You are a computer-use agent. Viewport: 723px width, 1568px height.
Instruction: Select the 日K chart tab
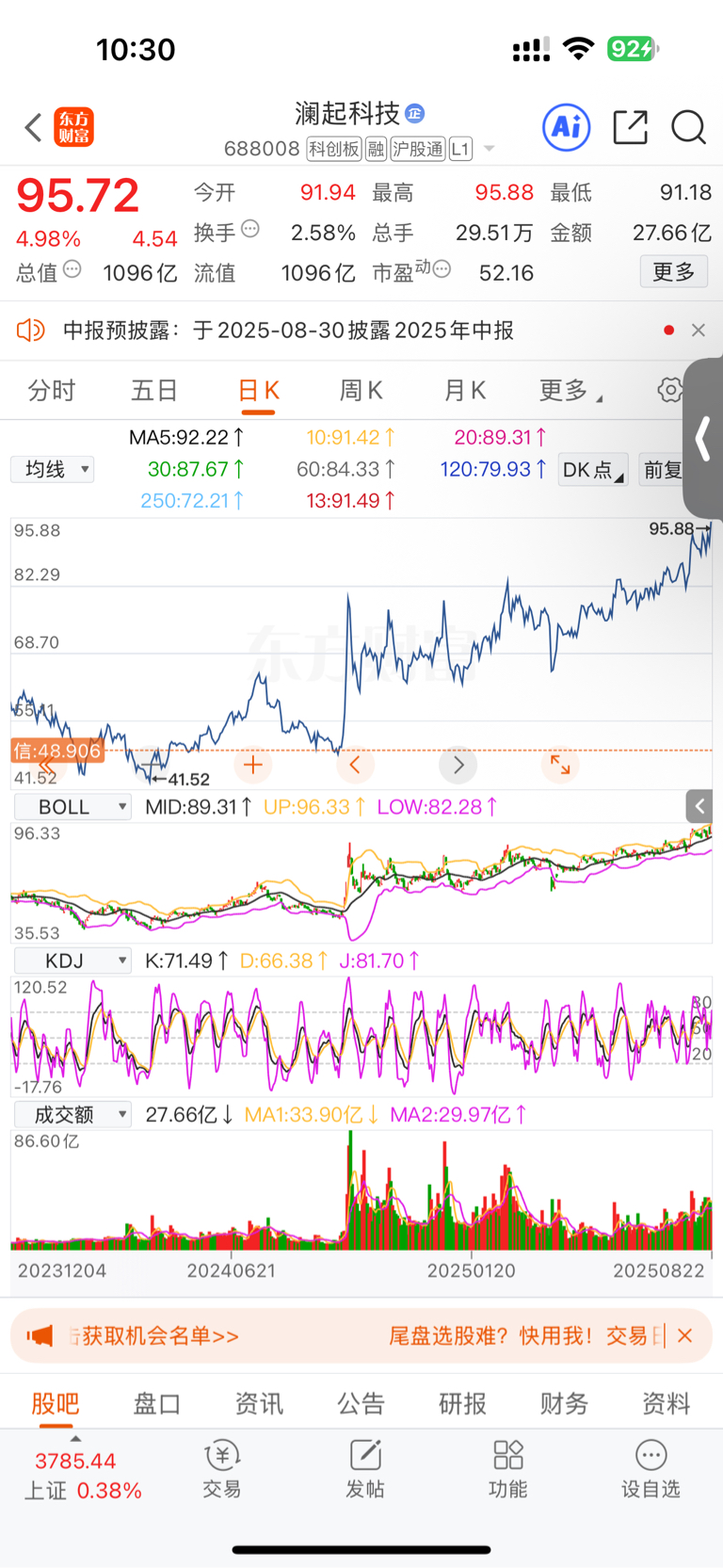(259, 390)
